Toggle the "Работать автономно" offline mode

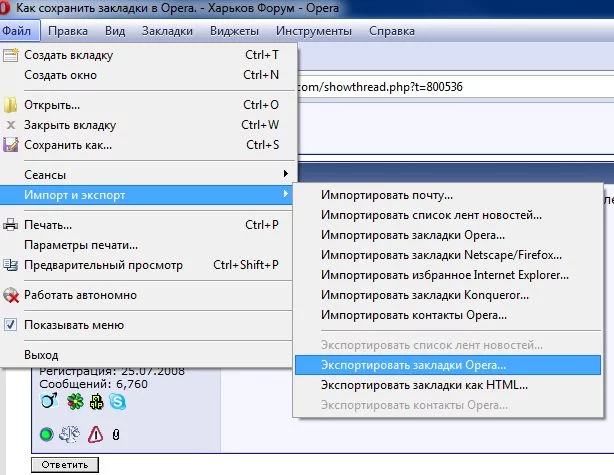(x=80, y=295)
